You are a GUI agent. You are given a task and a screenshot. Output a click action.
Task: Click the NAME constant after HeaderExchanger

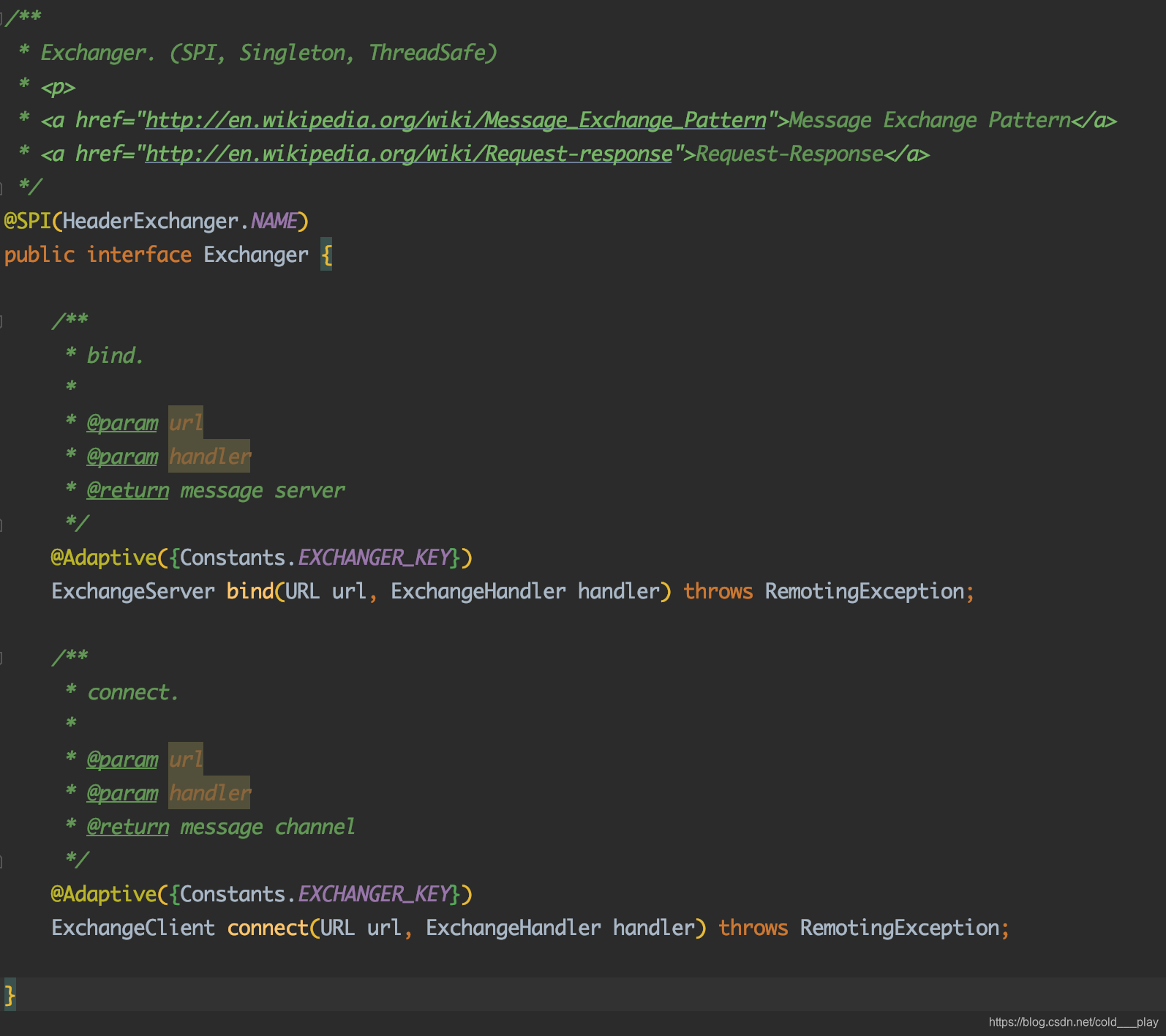coord(274,221)
